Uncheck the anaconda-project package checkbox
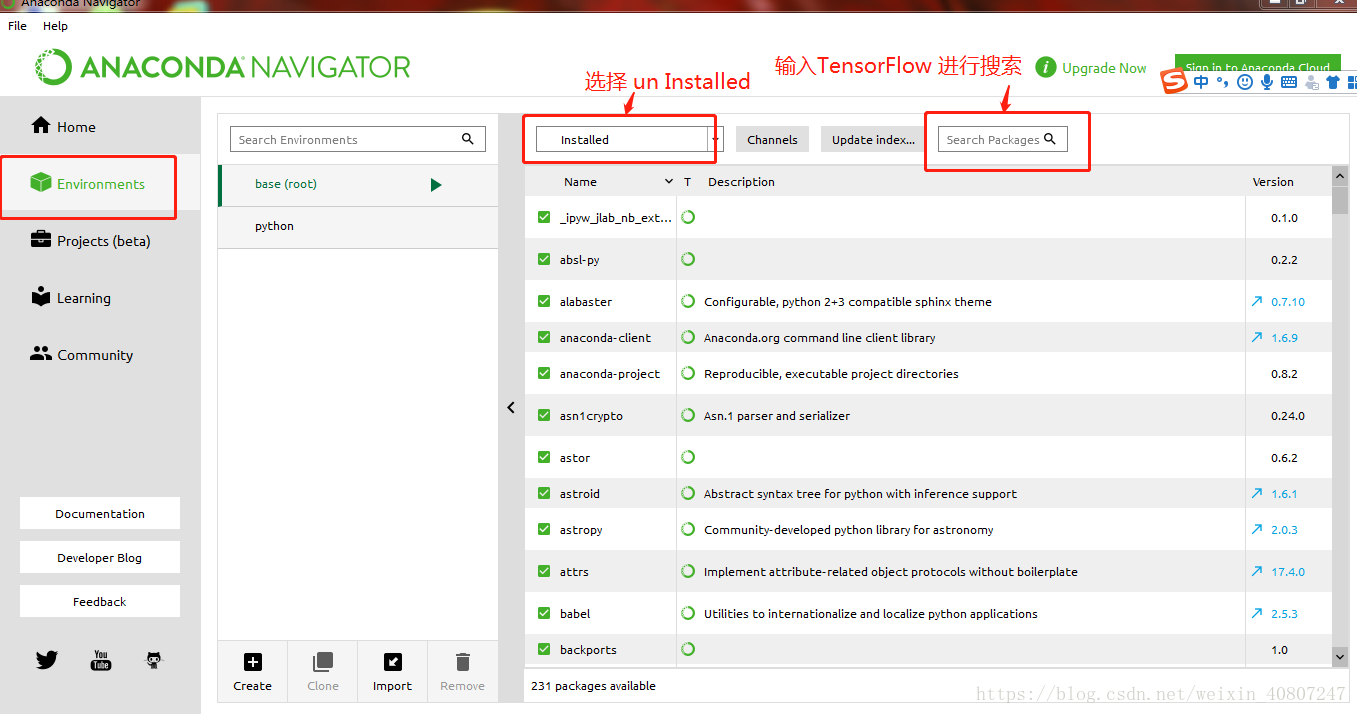1357x714 pixels. pos(544,373)
